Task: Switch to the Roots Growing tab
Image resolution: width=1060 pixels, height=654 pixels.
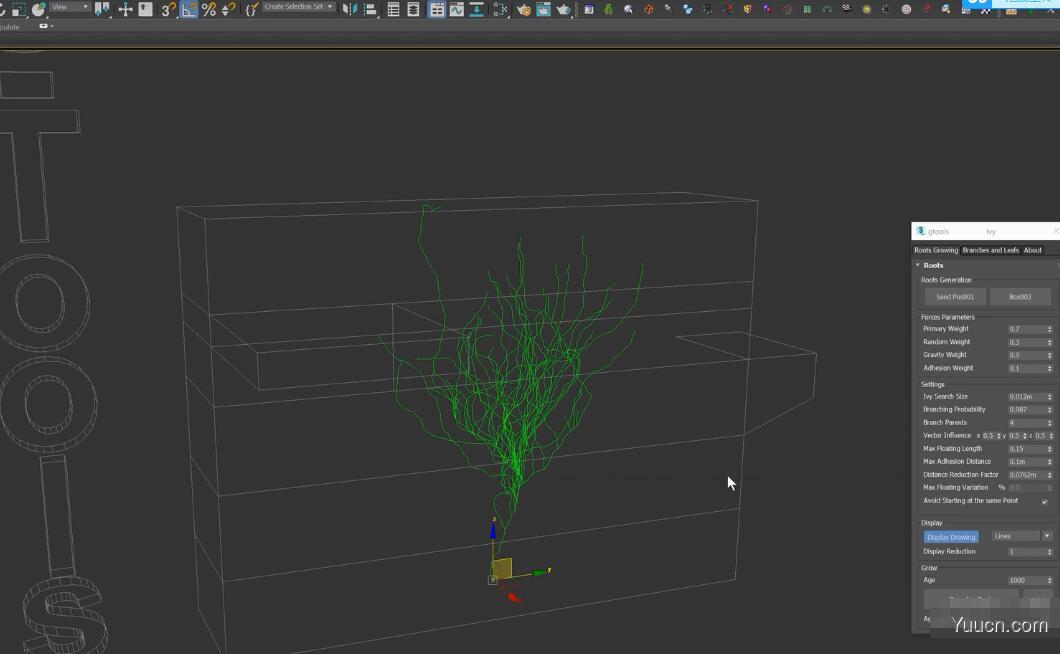Action: 936,250
